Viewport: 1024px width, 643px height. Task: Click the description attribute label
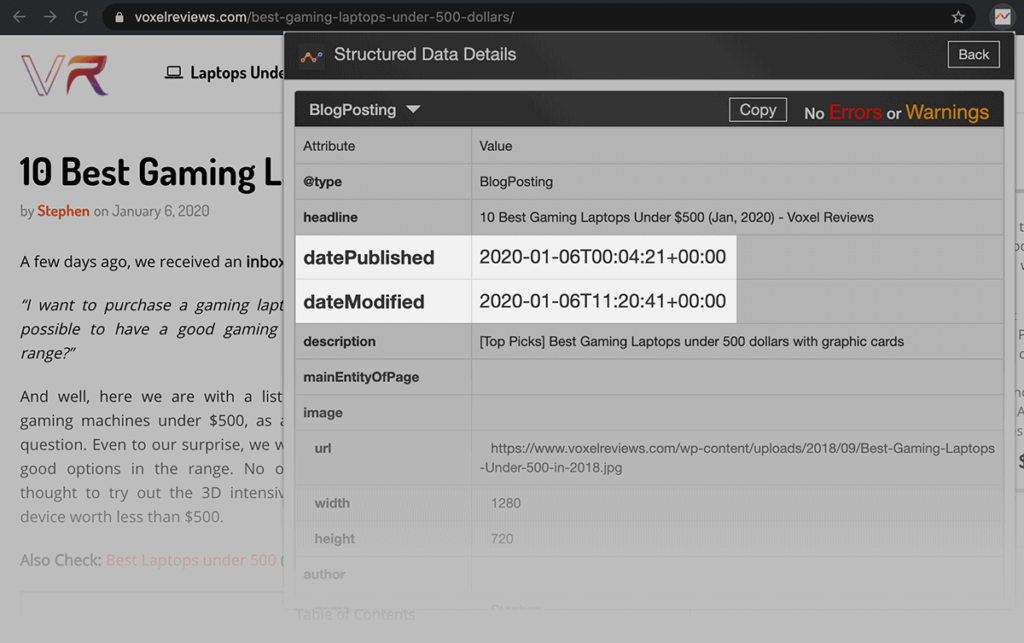click(340, 341)
